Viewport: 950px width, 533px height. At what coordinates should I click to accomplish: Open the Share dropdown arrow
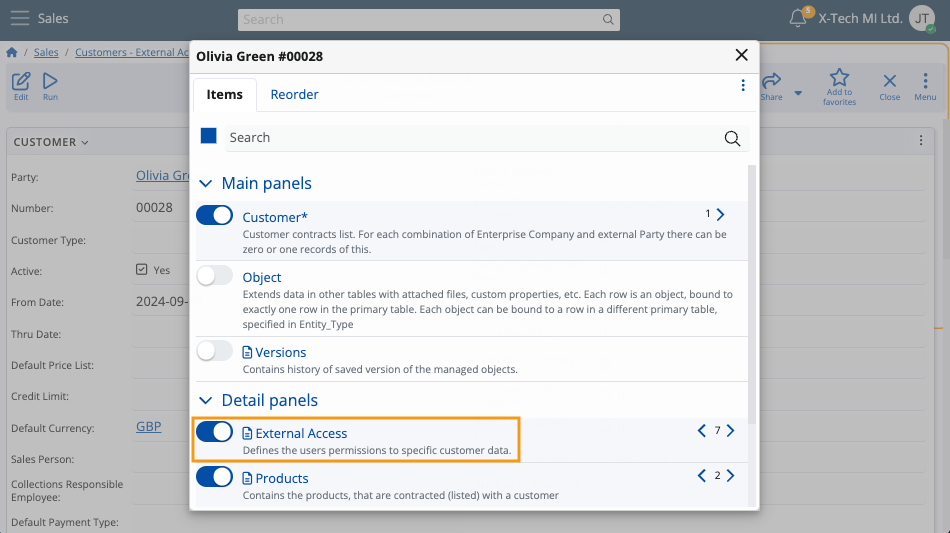click(798, 93)
